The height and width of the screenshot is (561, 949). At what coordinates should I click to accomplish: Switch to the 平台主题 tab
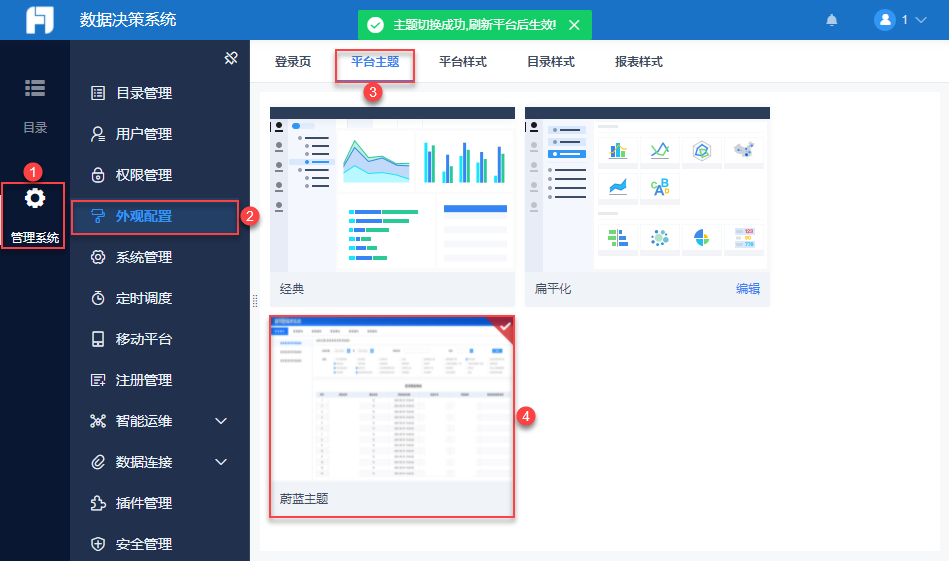tap(375, 62)
